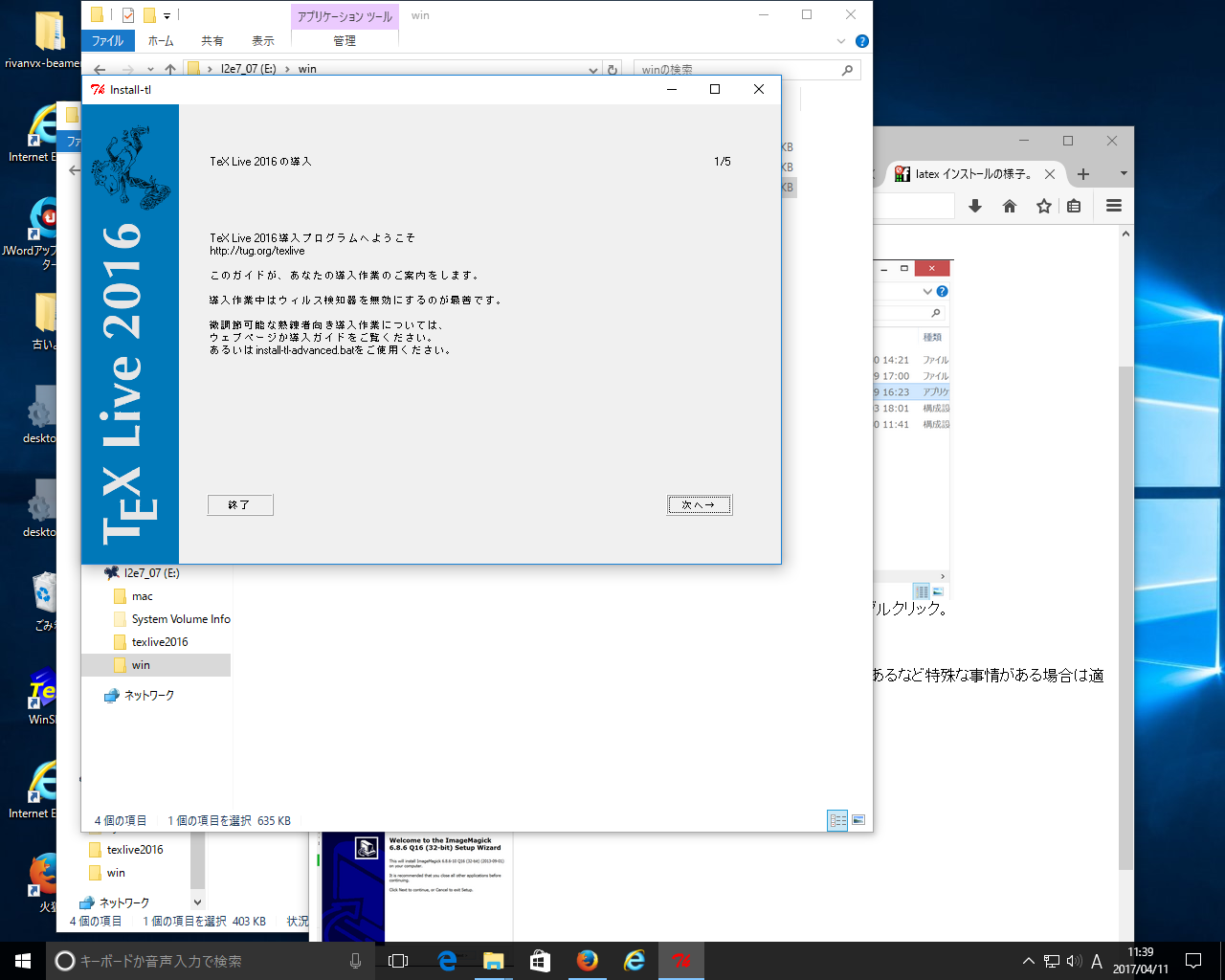This screenshot has height=980, width=1225.
Task: Click the Firefox page vertical scrollbar thumb
Action: pyautogui.click(x=1125, y=618)
